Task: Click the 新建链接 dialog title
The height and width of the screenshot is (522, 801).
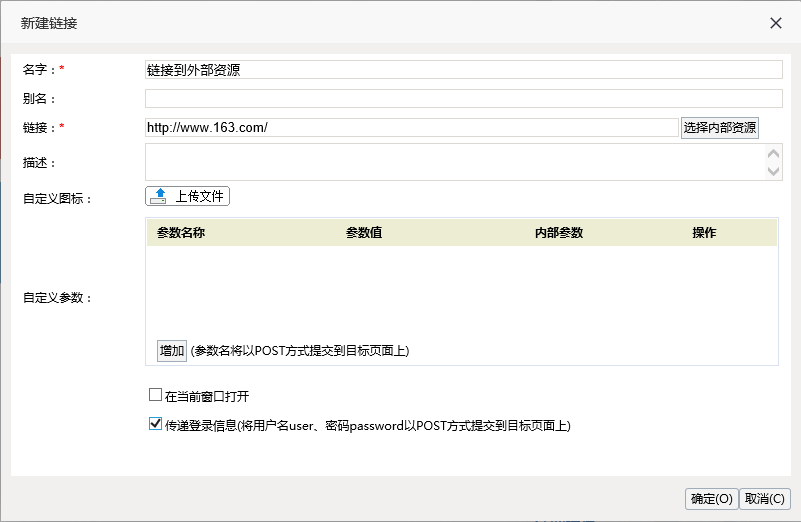Action: (49, 23)
